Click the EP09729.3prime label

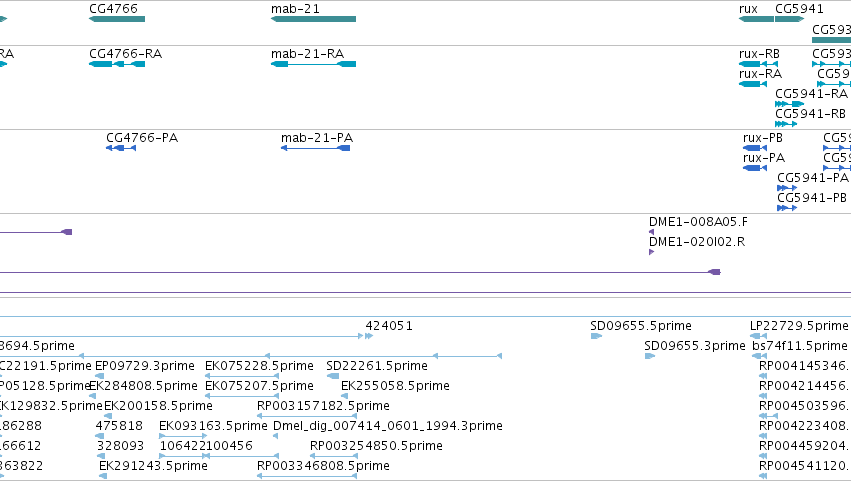[x=145, y=366]
